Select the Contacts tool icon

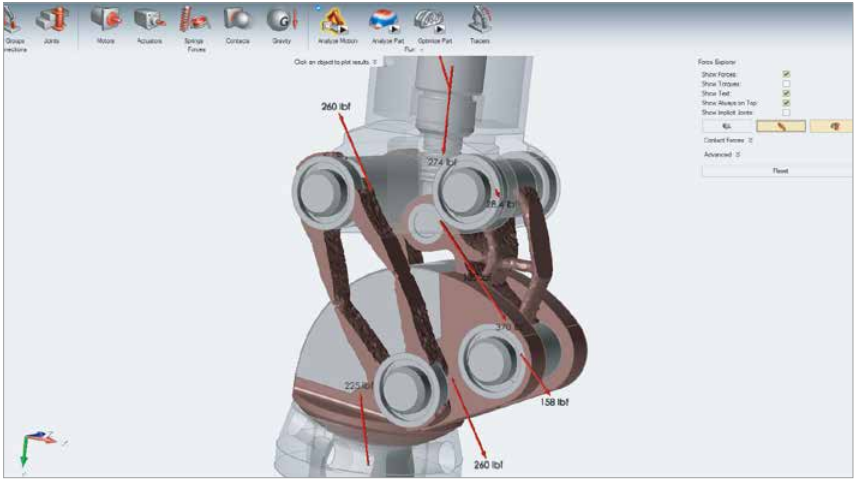[238, 20]
